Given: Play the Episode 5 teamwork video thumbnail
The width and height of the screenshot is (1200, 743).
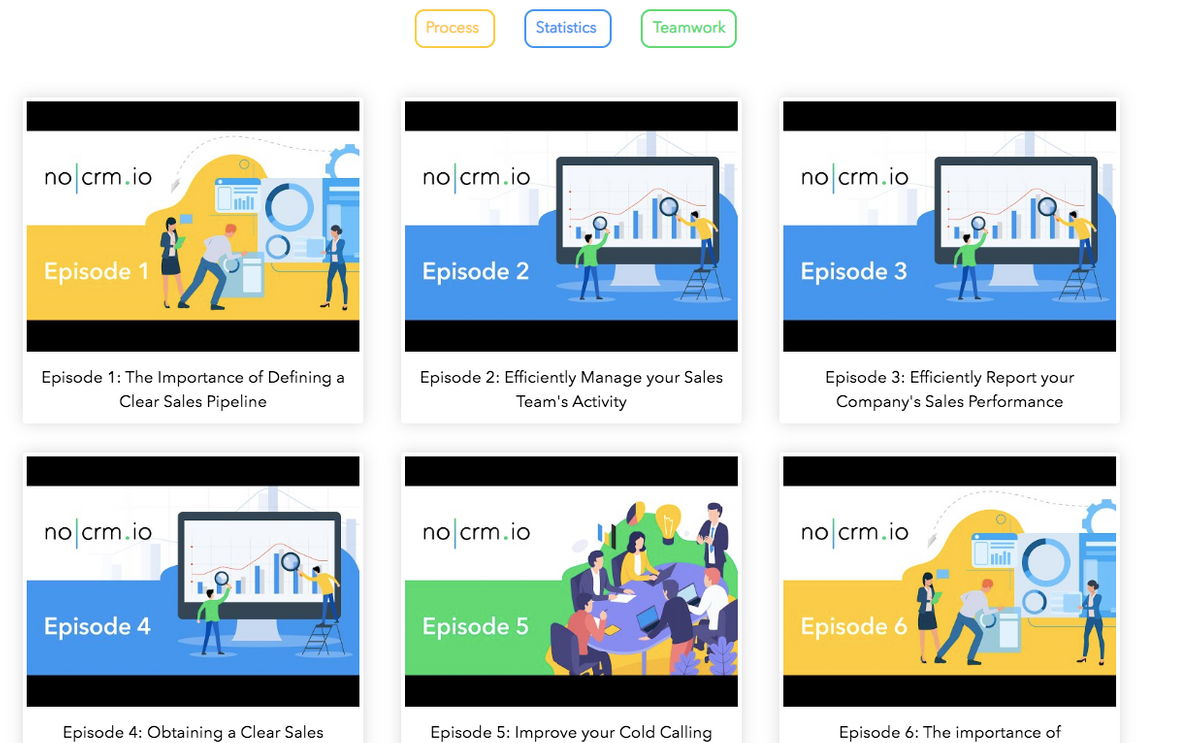Looking at the screenshot, I should (571, 581).
